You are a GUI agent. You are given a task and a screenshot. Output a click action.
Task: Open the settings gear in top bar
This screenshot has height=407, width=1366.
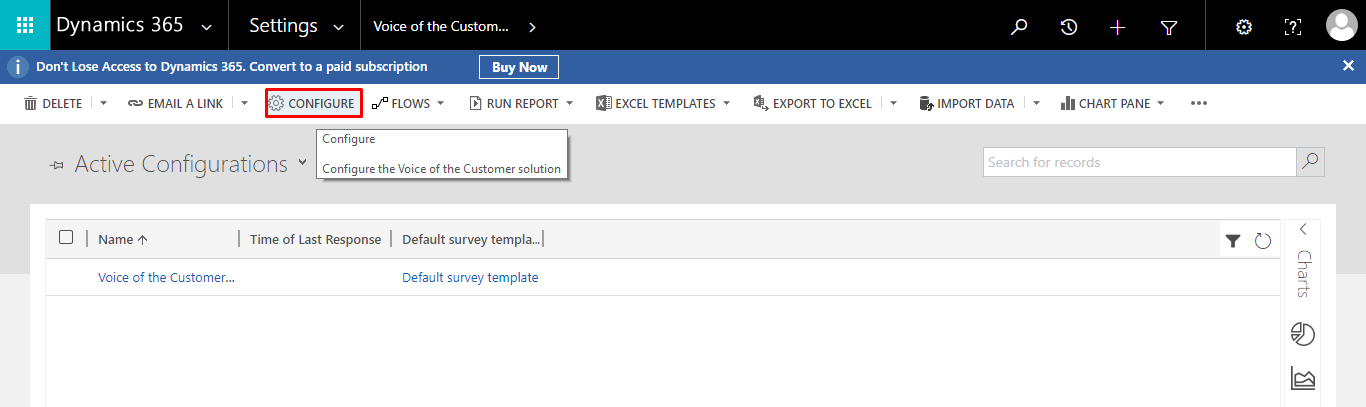(x=1244, y=27)
